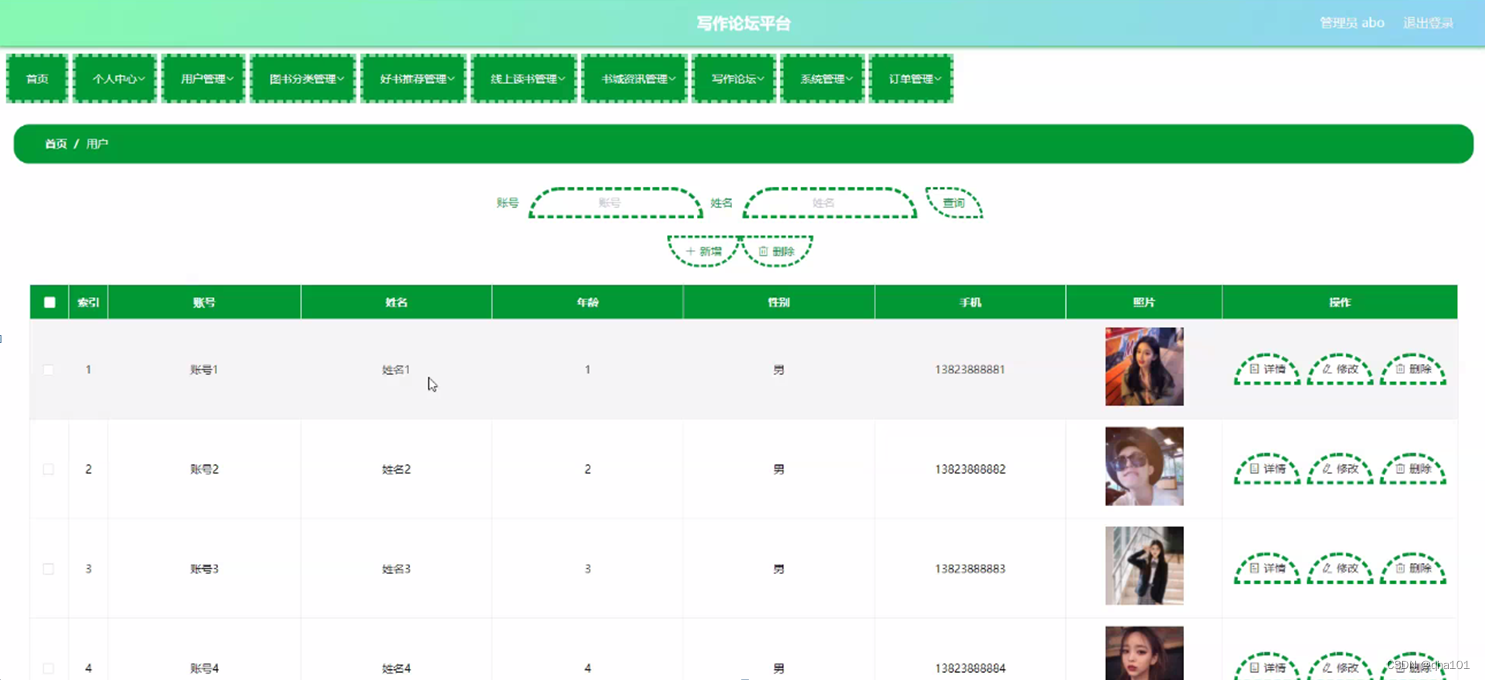This screenshot has width=1485, height=680.
Task: Click phone number 13823888883
Action: (x=970, y=569)
